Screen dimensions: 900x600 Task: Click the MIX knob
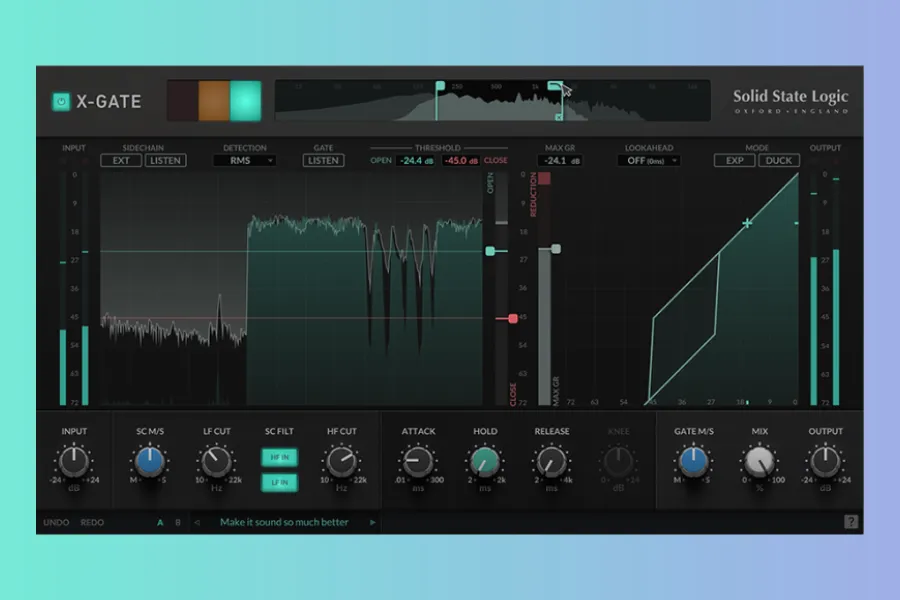click(759, 461)
